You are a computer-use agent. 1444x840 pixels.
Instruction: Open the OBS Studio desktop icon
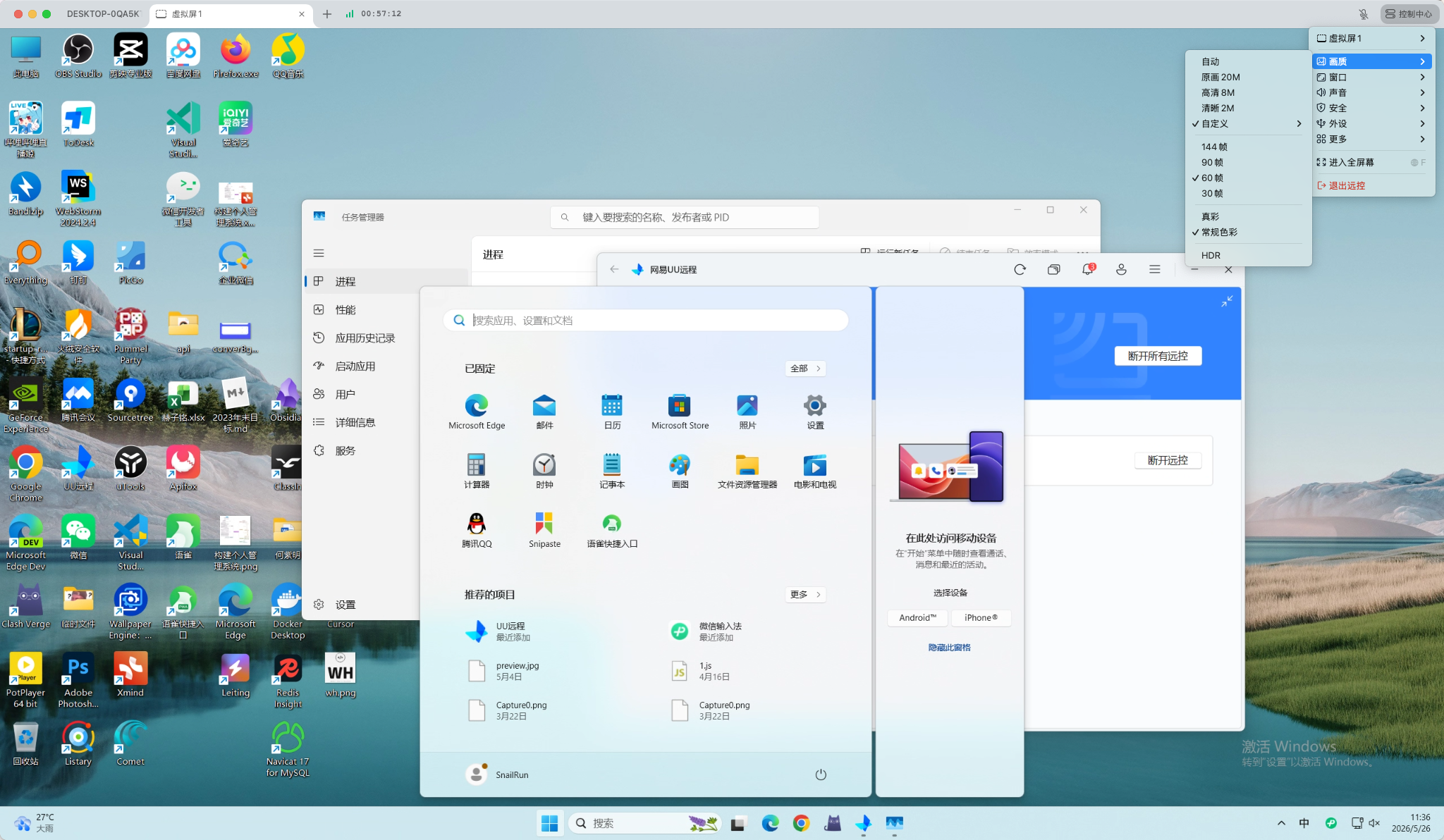[x=78, y=56]
